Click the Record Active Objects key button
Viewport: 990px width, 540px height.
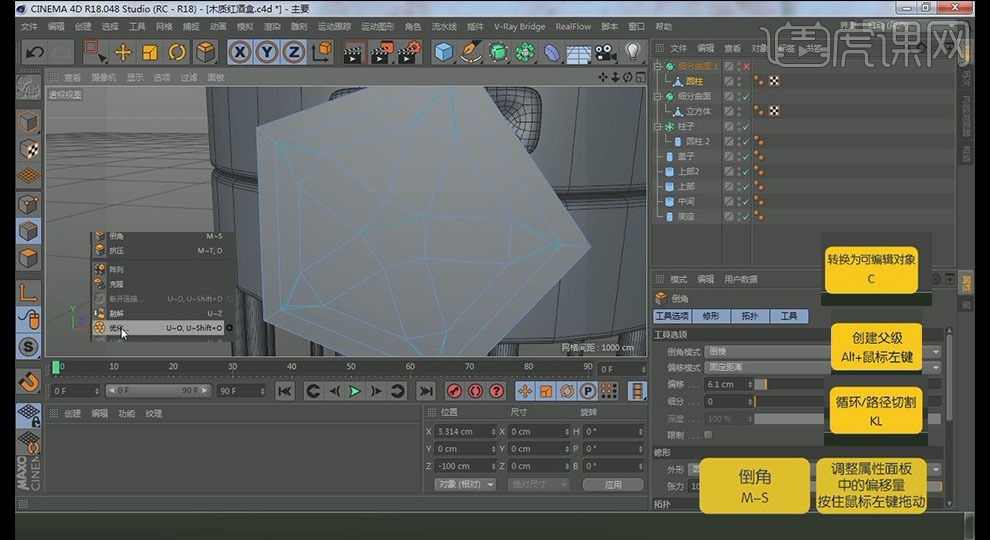[454, 392]
